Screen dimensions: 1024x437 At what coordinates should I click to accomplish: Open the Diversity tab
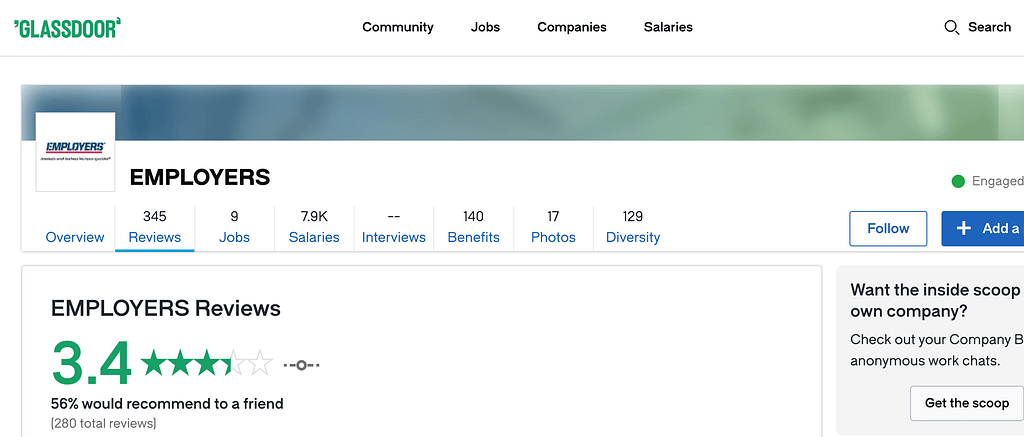point(633,229)
